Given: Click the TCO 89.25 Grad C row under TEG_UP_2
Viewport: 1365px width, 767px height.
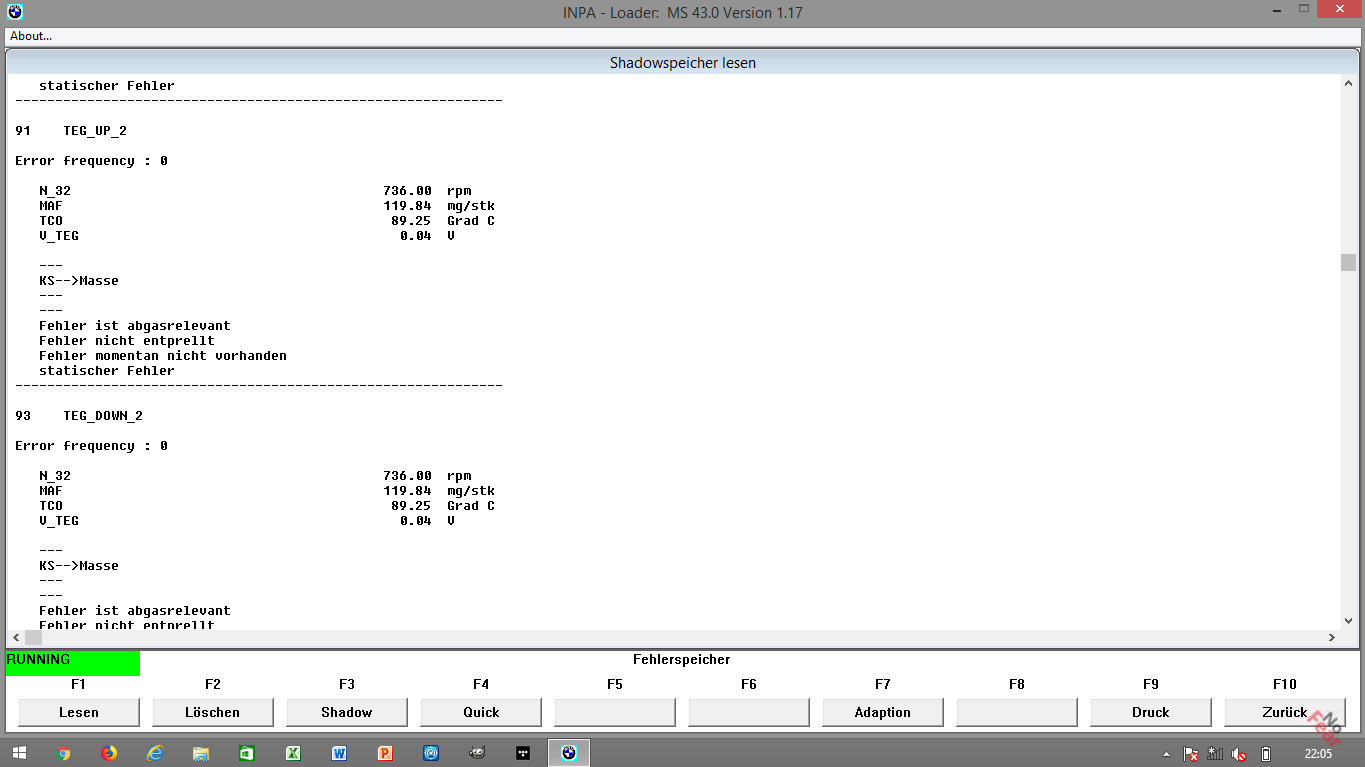Looking at the screenshot, I should (x=267, y=221).
